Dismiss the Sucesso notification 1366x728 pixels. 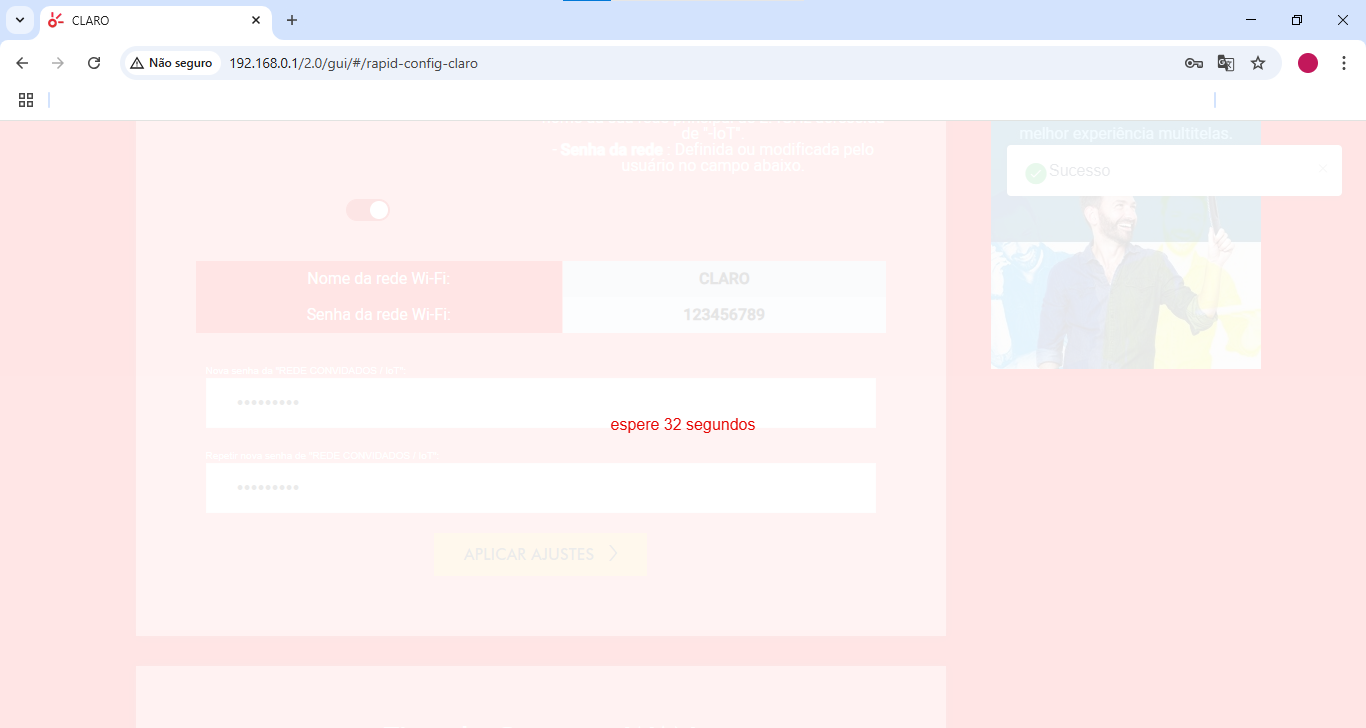point(1323,169)
